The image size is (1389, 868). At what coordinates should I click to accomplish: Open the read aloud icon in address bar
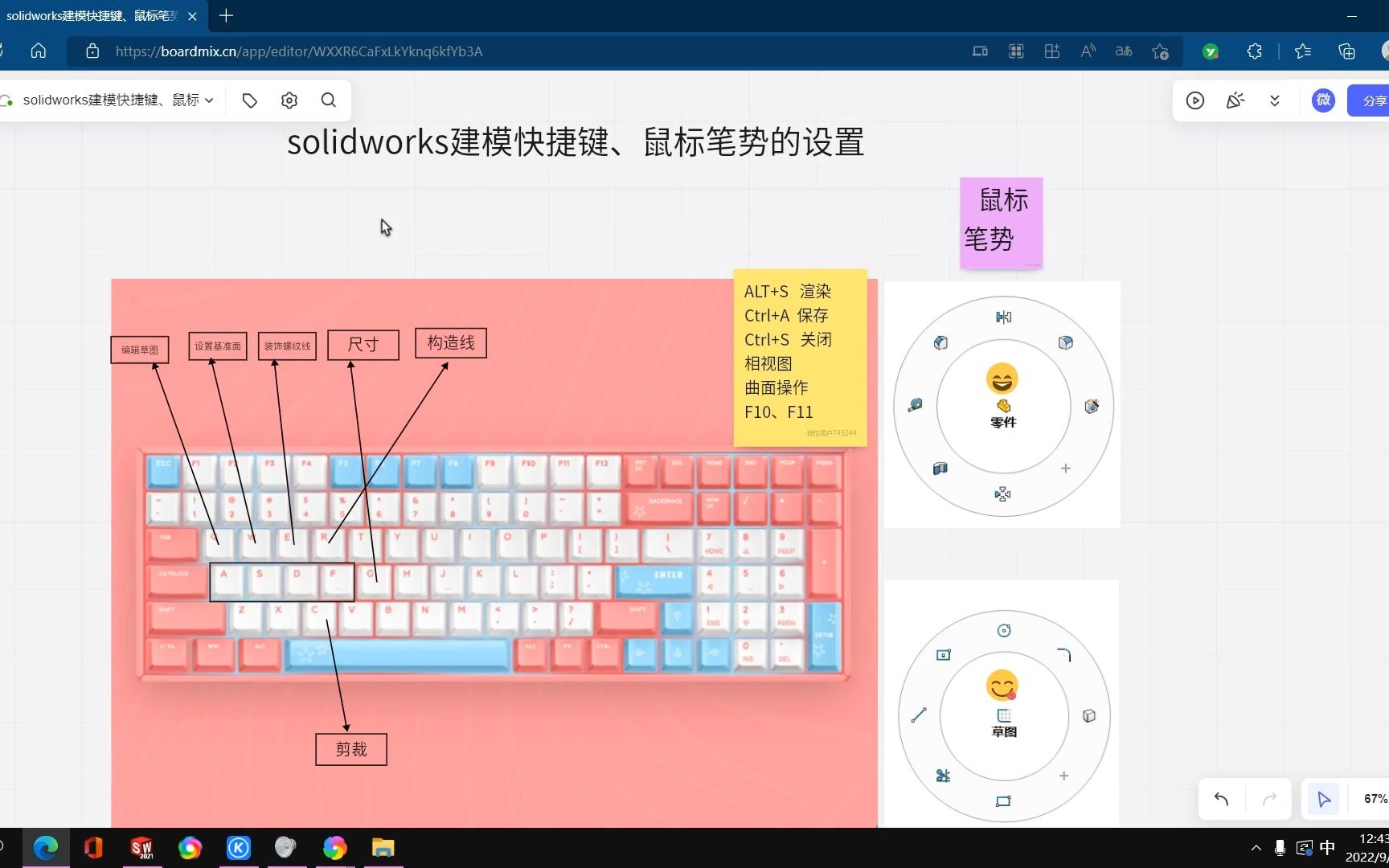pyautogui.click(x=1088, y=51)
